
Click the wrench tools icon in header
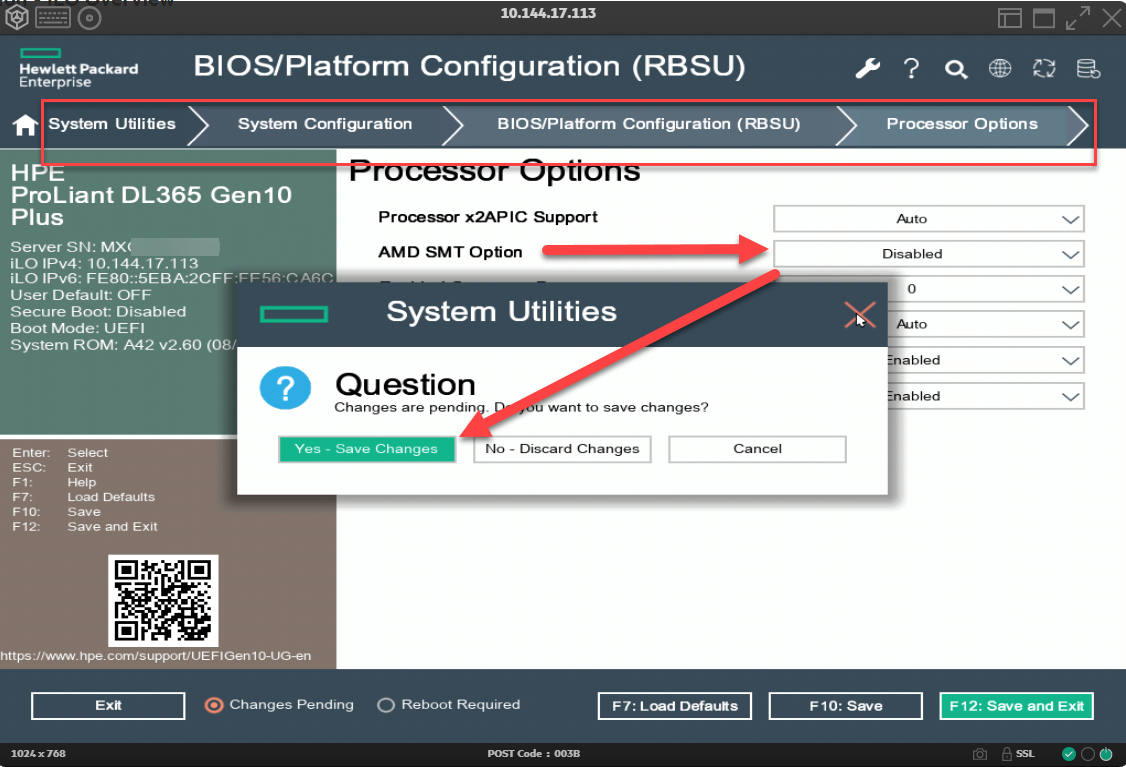(x=867, y=68)
